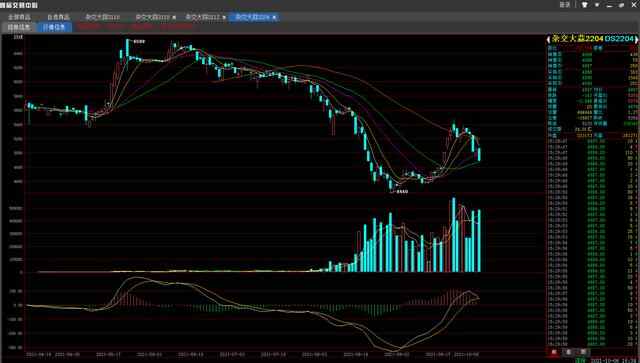Open the small dropdown menu icon in title bar
Image resolution: width=640 pixels, height=363 pixels.
coord(597,5)
